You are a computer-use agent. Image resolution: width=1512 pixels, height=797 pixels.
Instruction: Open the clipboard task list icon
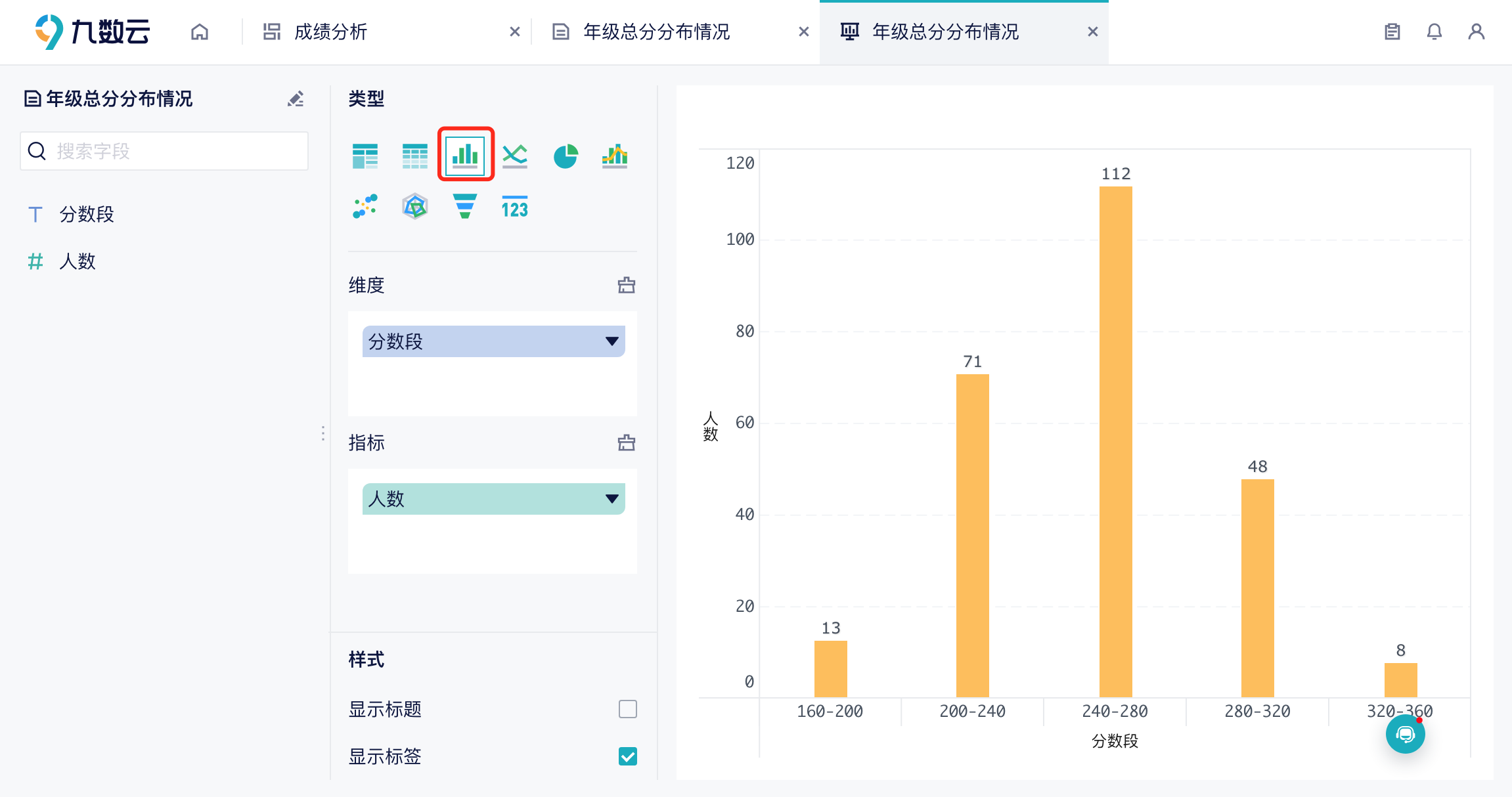click(x=1392, y=32)
